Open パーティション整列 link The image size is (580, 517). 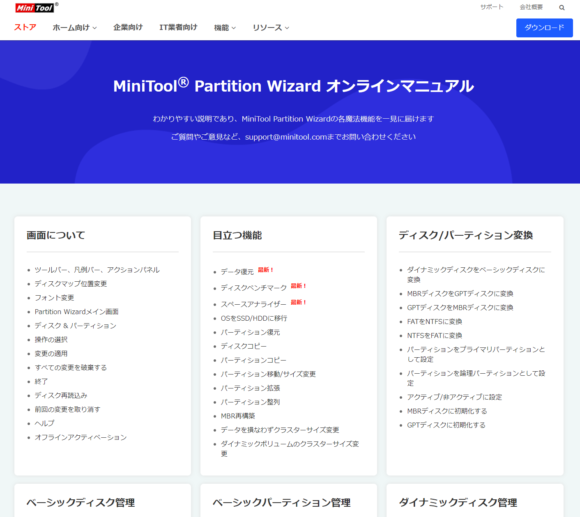(250, 402)
